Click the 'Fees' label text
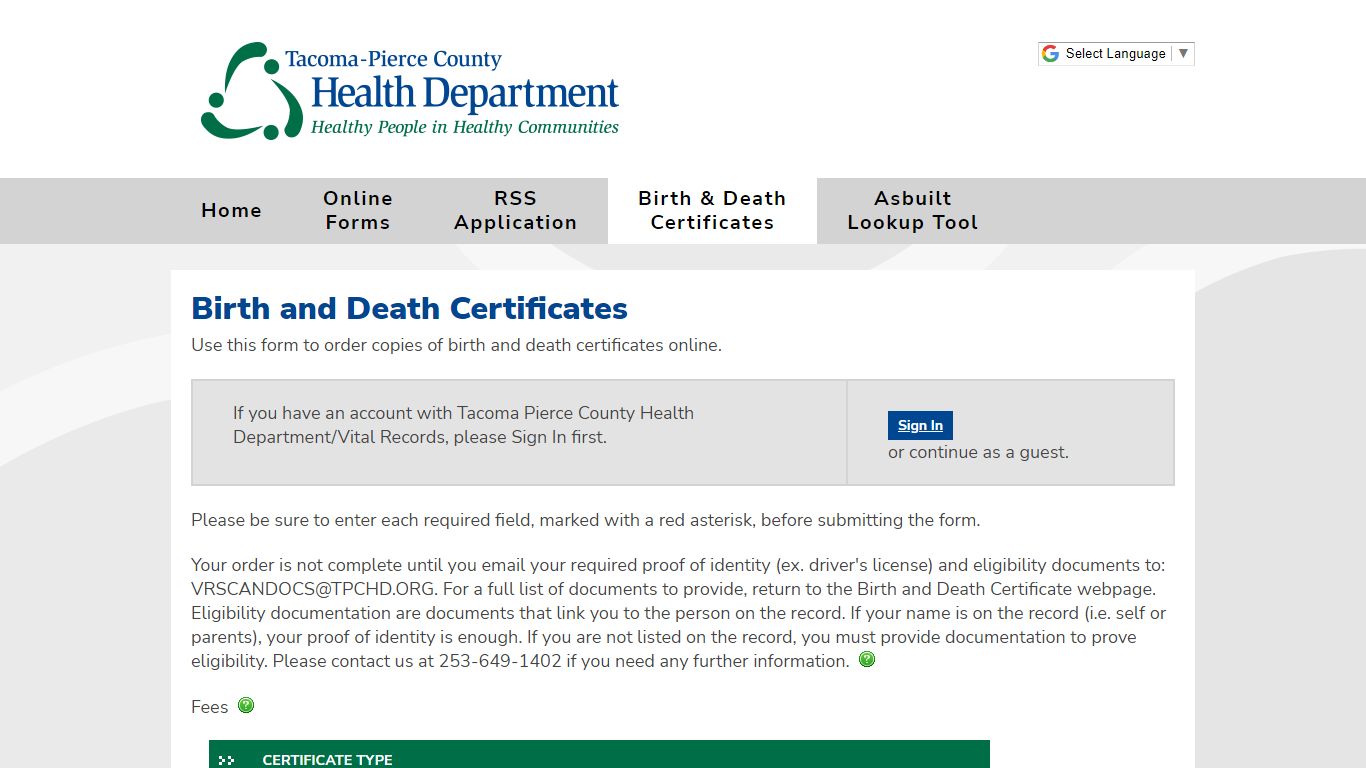The image size is (1366, 768). 210,707
